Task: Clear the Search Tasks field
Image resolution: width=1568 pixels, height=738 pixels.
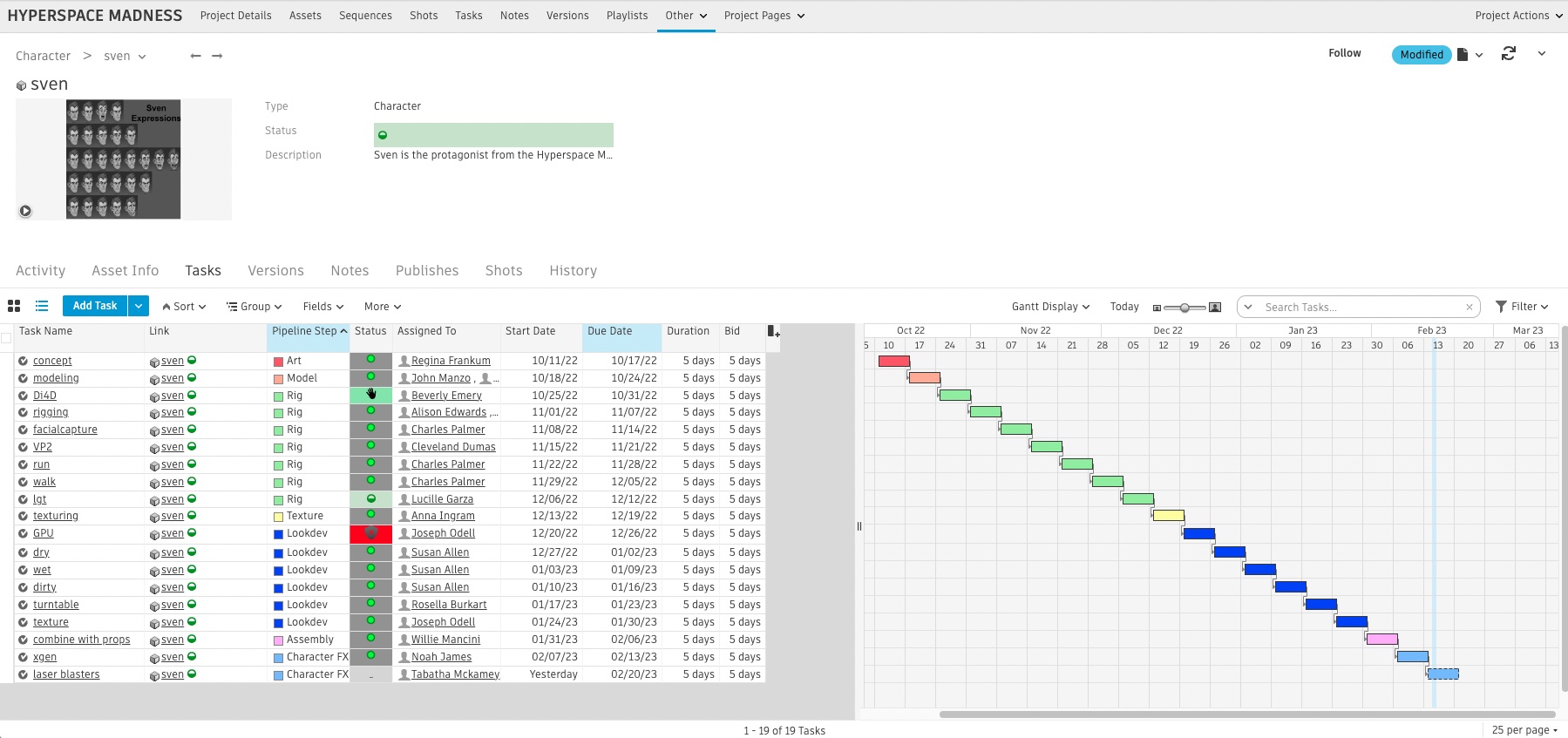Action: (1469, 307)
